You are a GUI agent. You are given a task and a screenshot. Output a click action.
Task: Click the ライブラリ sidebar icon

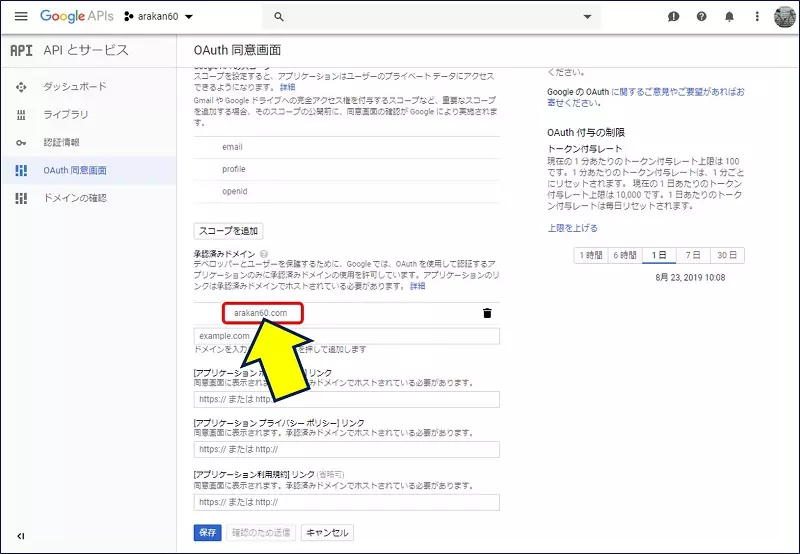21,115
